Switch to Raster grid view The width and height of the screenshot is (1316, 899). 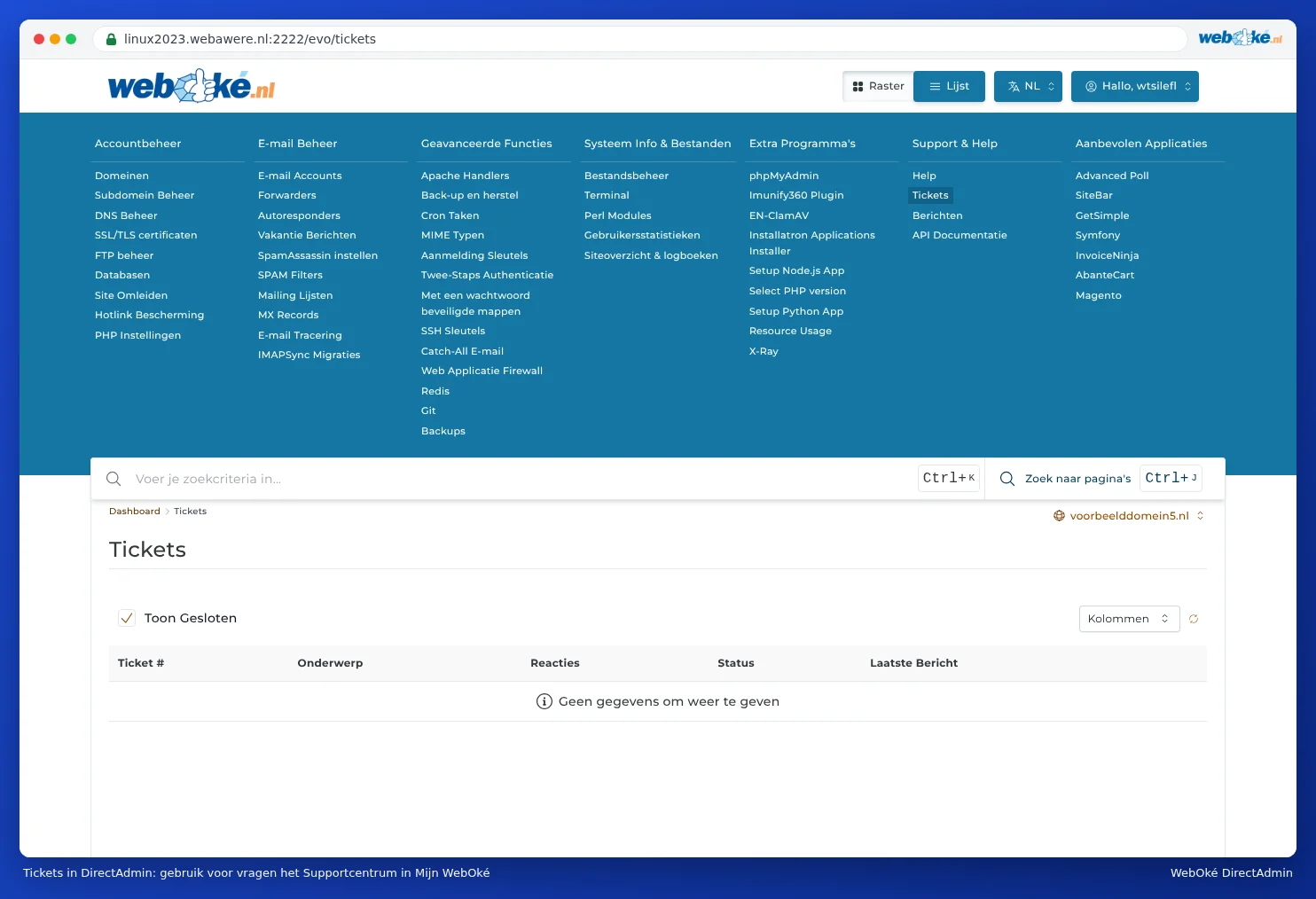tap(878, 86)
